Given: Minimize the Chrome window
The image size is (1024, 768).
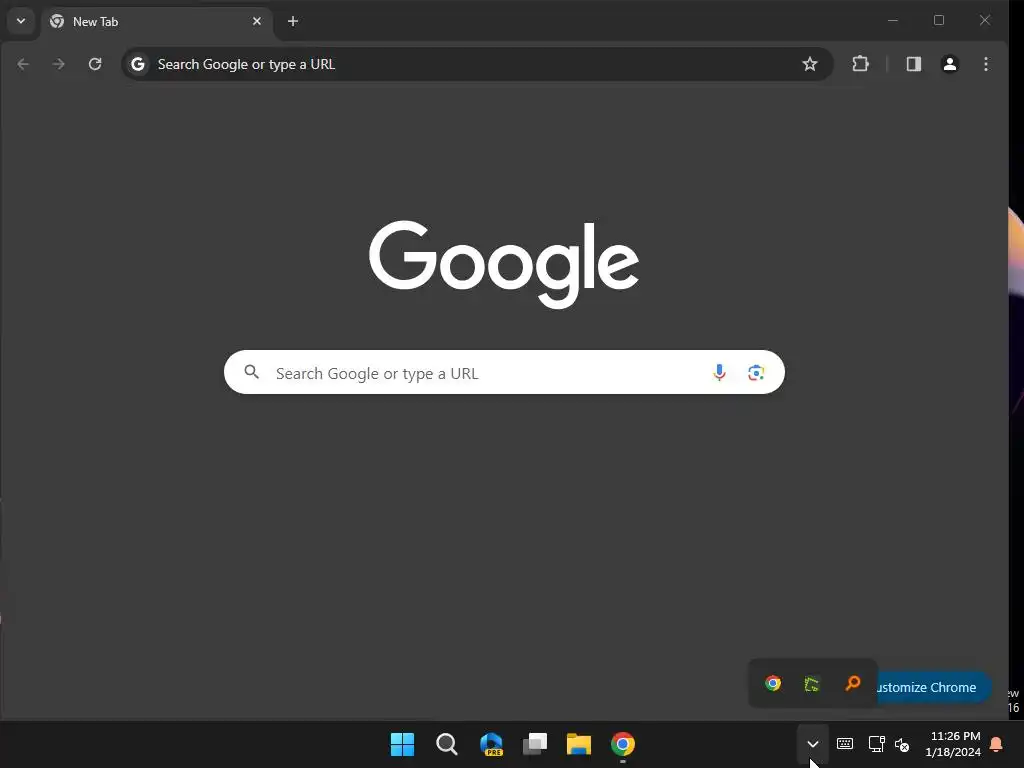Looking at the screenshot, I should (x=893, y=20).
